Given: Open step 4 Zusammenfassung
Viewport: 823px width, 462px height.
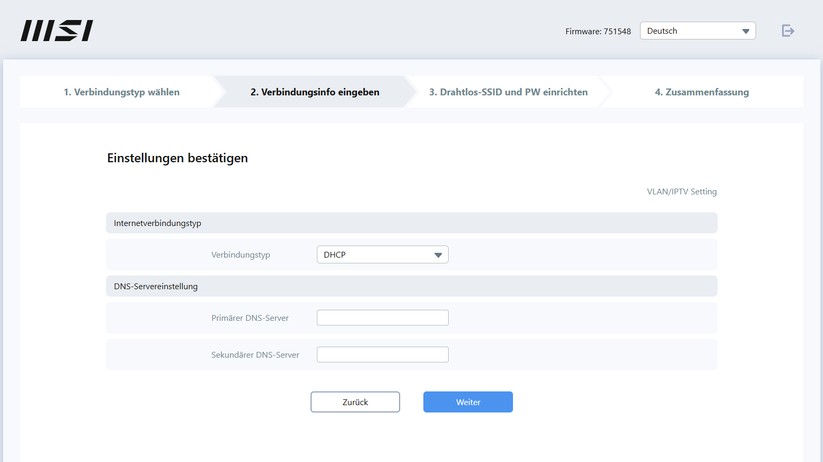Looking at the screenshot, I should click(701, 92).
